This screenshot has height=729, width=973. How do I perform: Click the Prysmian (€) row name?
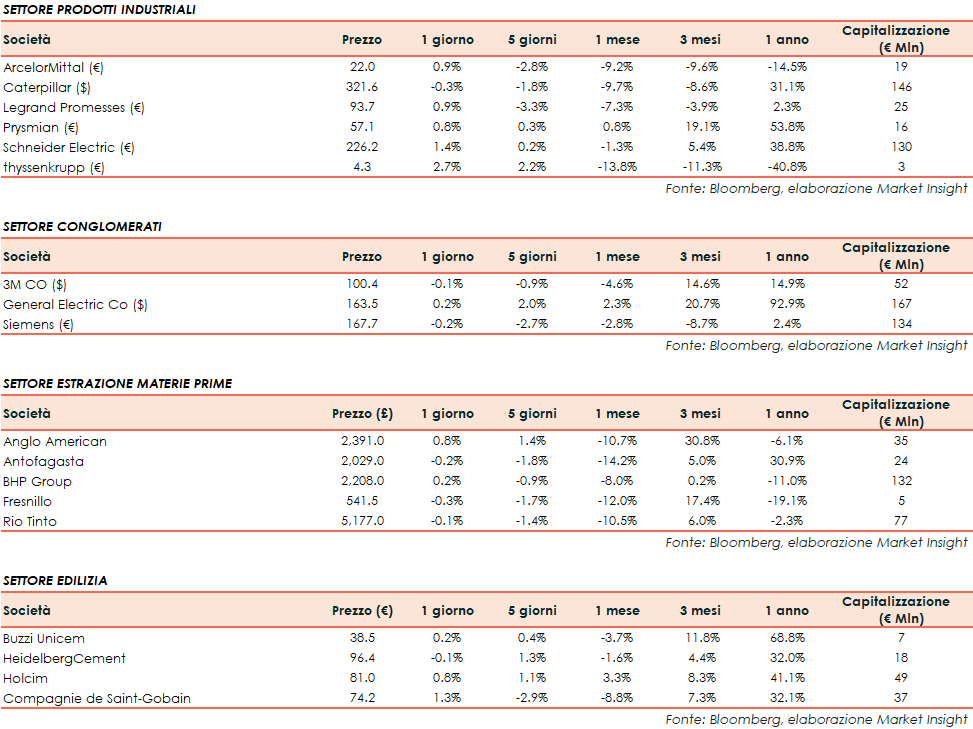(45, 127)
